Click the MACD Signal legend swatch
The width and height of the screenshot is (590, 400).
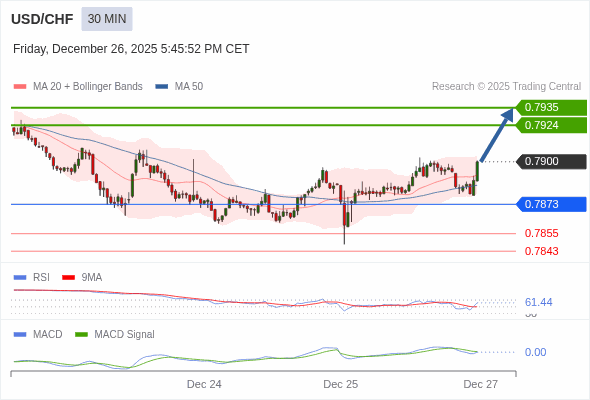click(x=81, y=335)
